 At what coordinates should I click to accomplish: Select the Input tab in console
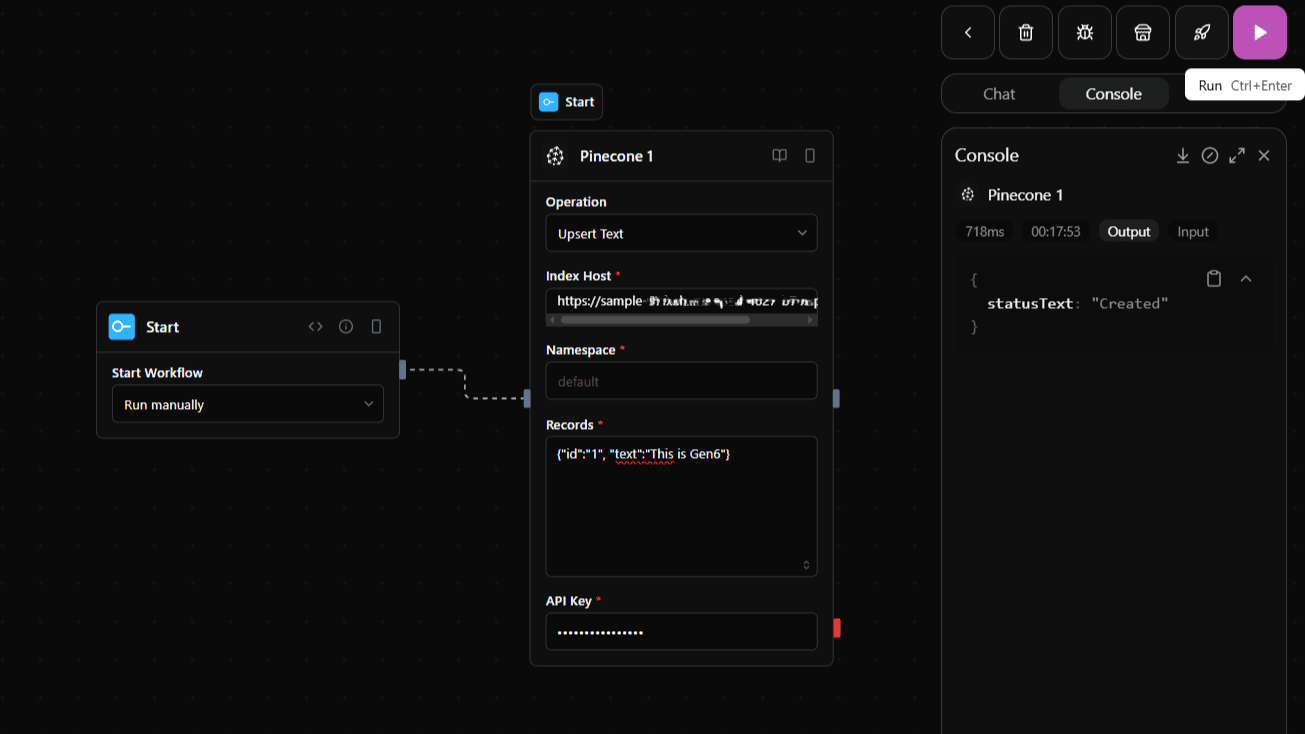point(1193,231)
